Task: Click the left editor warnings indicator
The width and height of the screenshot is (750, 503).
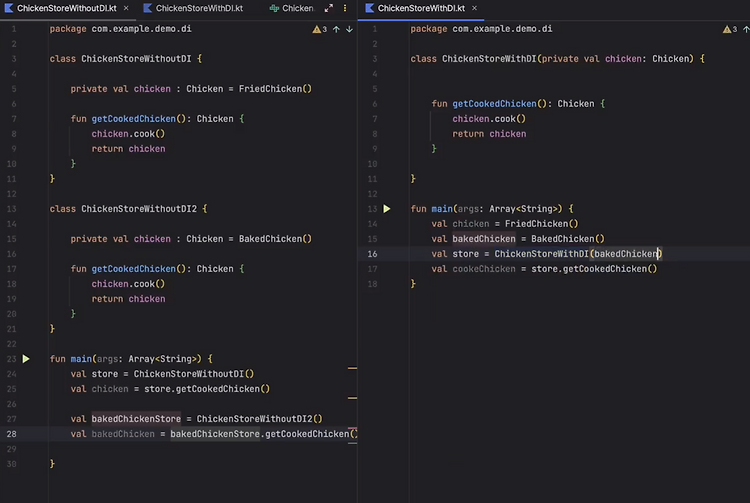Action: pos(320,29)
